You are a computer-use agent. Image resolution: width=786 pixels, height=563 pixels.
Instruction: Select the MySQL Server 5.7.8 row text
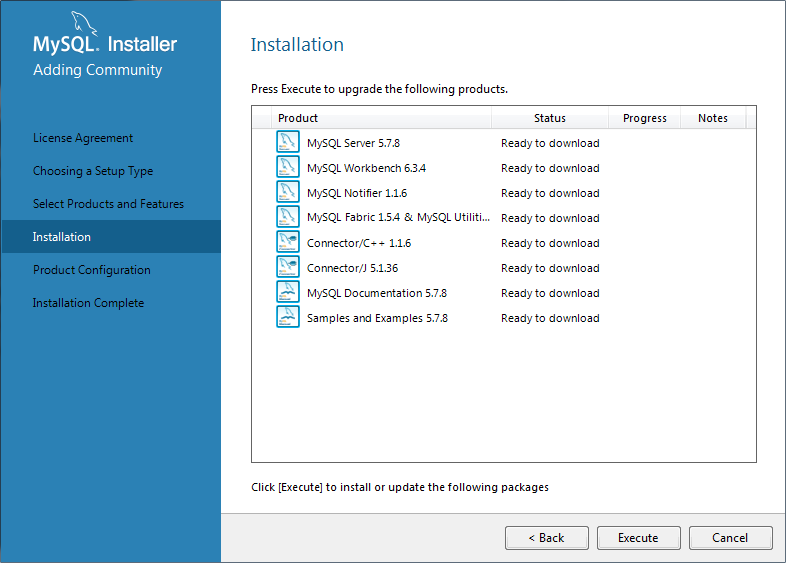pos(353,143)
